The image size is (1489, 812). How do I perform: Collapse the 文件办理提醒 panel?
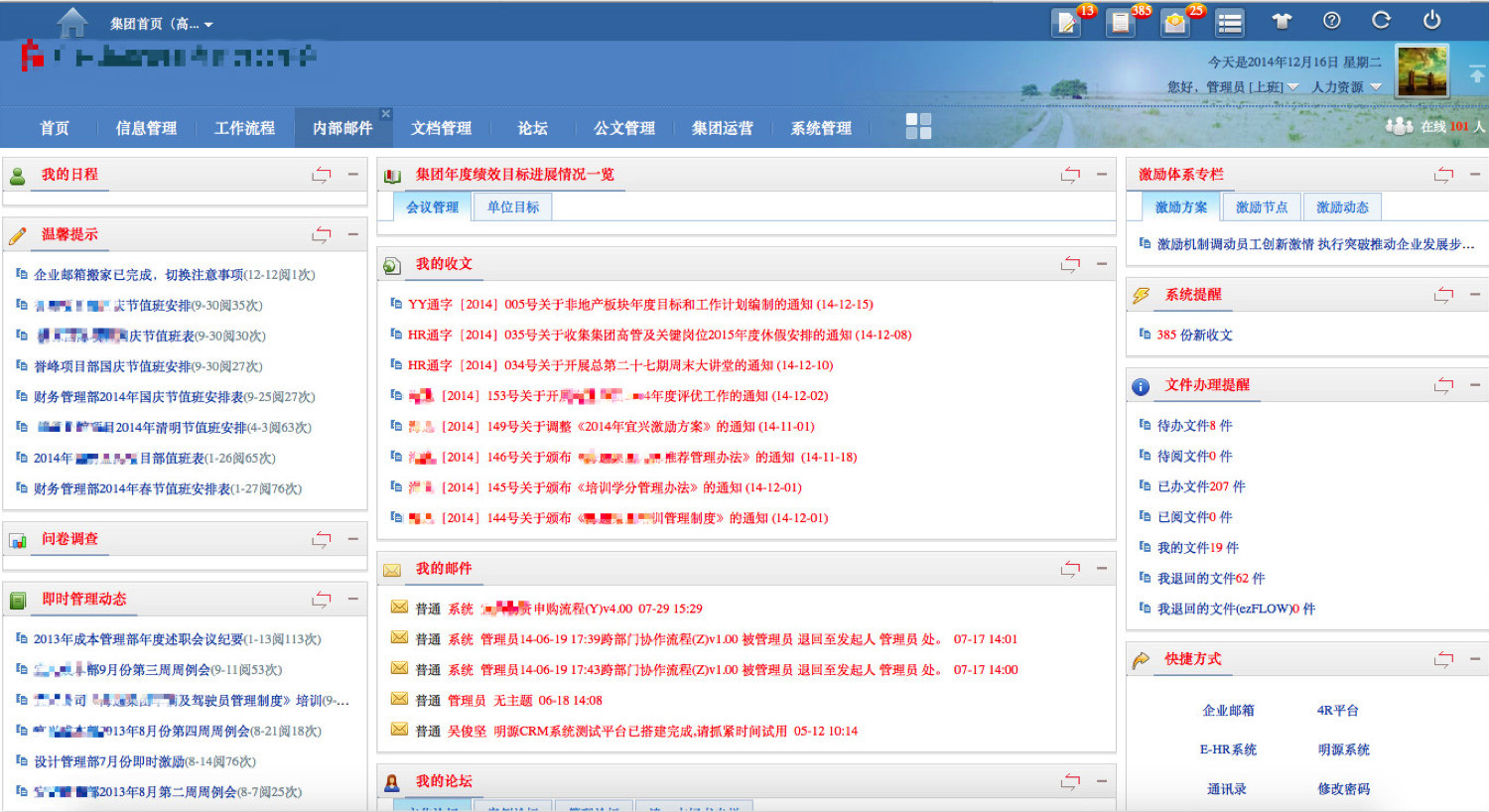tap(1474, 385)
